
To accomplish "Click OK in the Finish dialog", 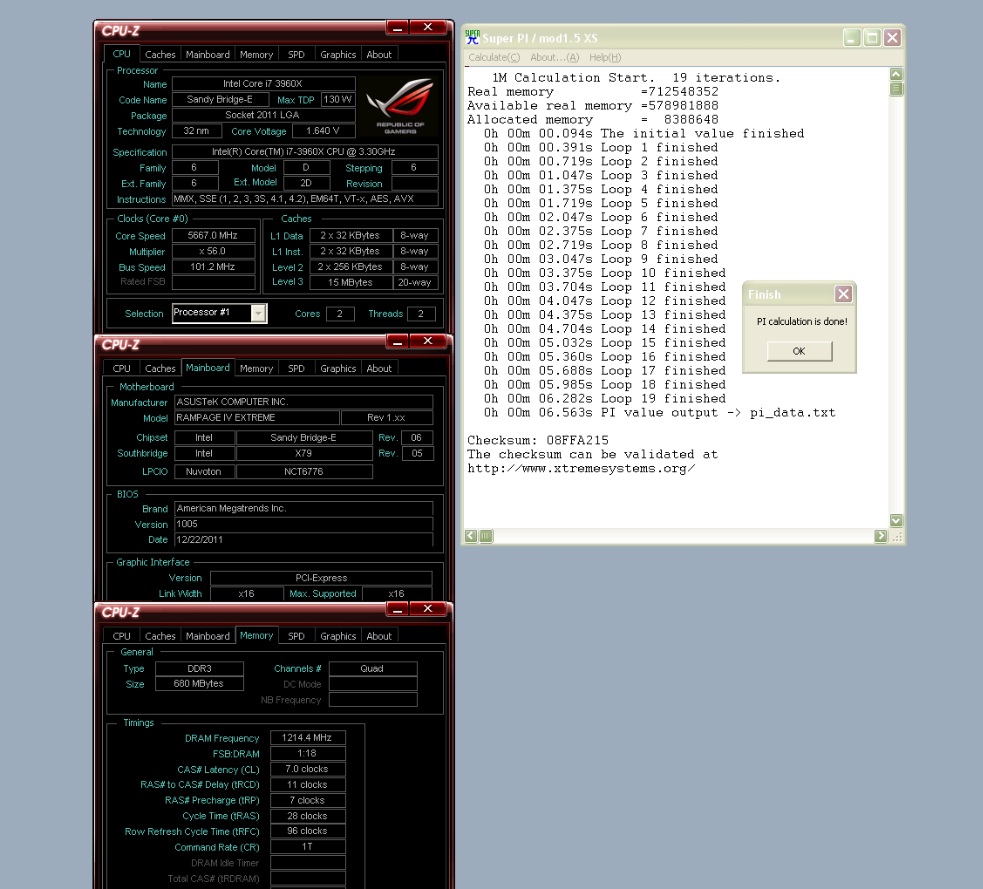I will tap(799, 351).
